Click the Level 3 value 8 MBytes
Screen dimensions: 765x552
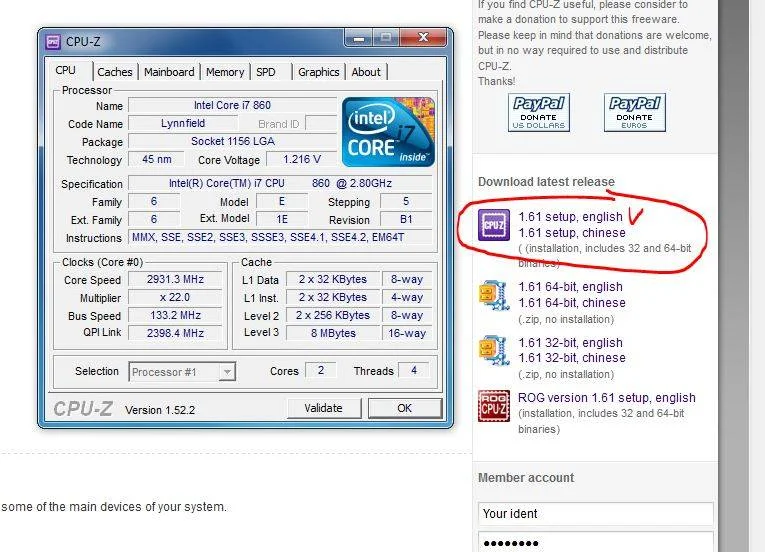(x=333, y=333)
